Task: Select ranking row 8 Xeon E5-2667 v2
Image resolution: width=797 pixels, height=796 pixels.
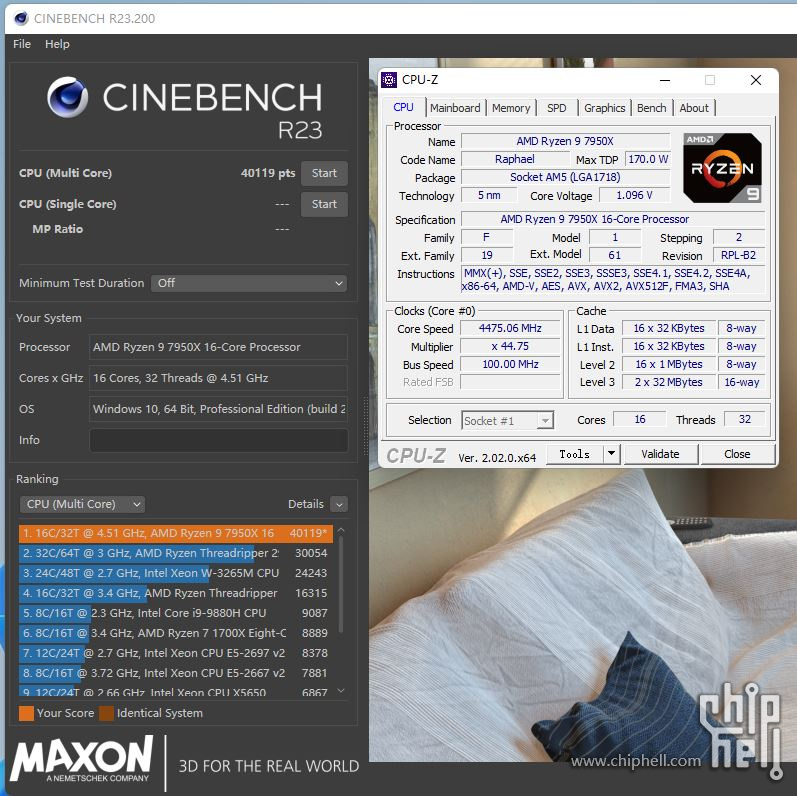Action: click(x=176, y=673)
